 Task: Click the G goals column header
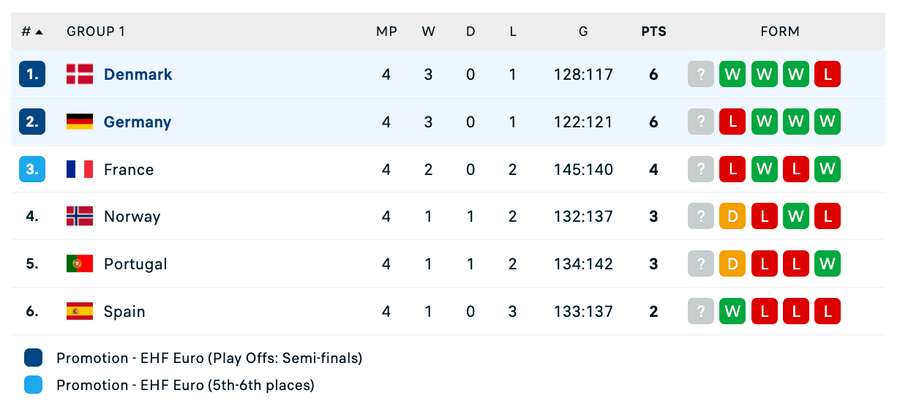tap(583, 31)
